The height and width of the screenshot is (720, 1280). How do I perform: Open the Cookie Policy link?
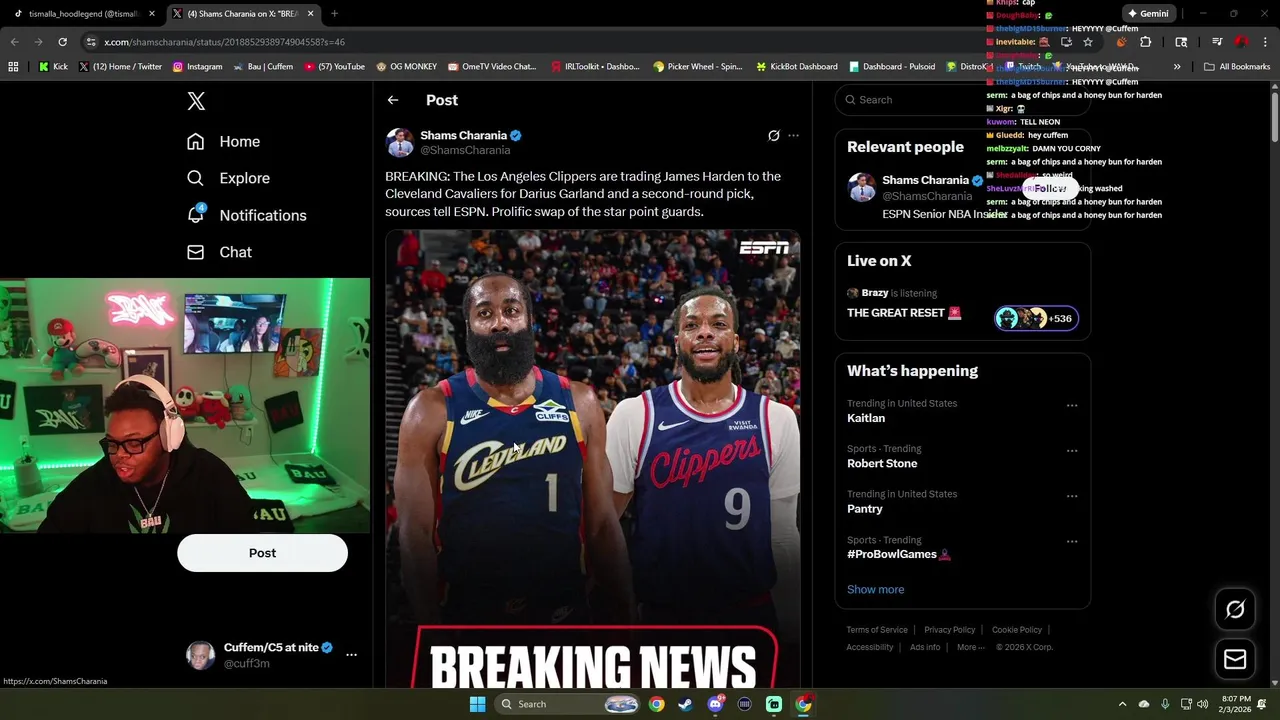(1017, 630)
